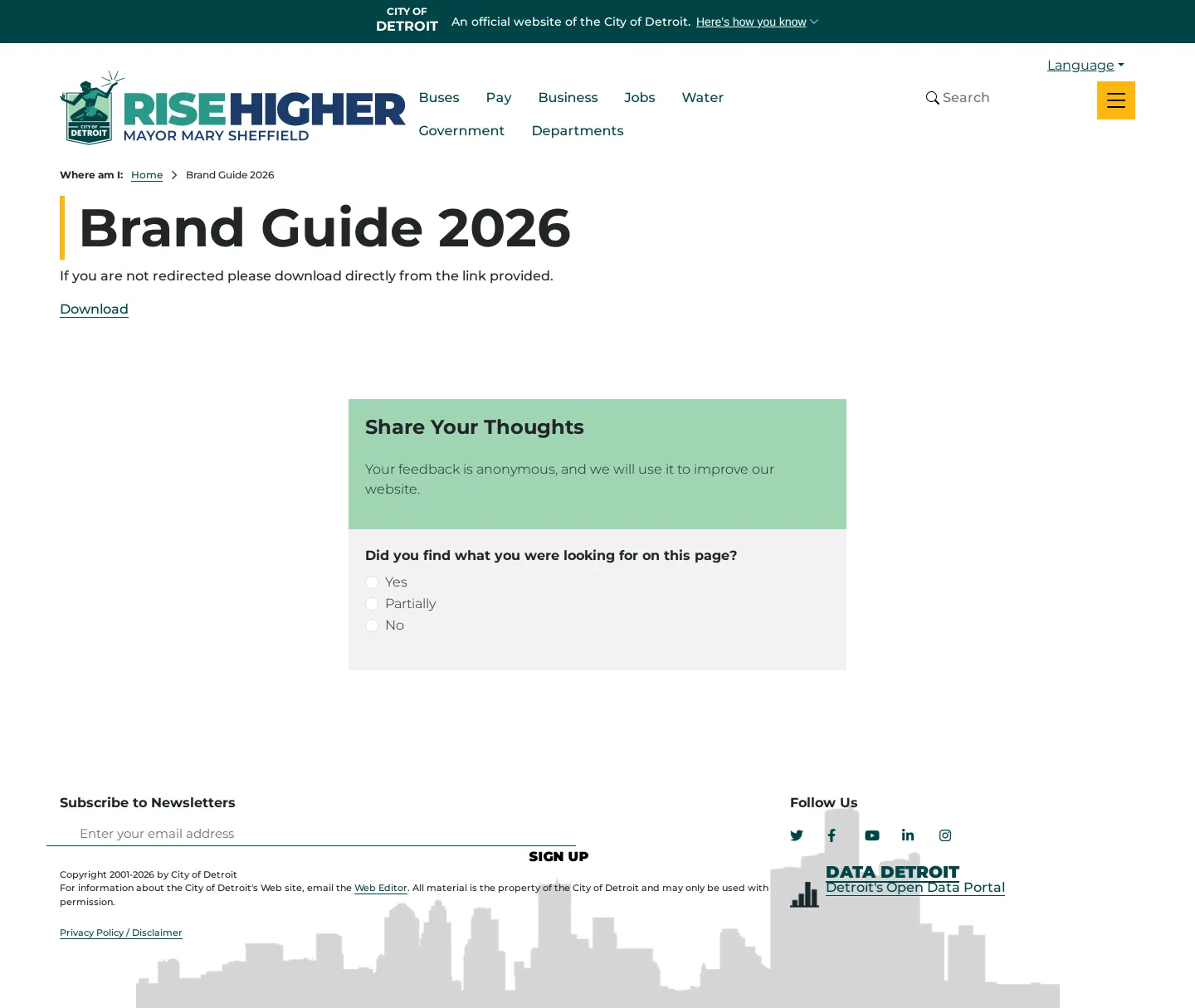Focus the newsletter email address field
The height and width of the screenshot is (1008, 1195).
[311, 834]
